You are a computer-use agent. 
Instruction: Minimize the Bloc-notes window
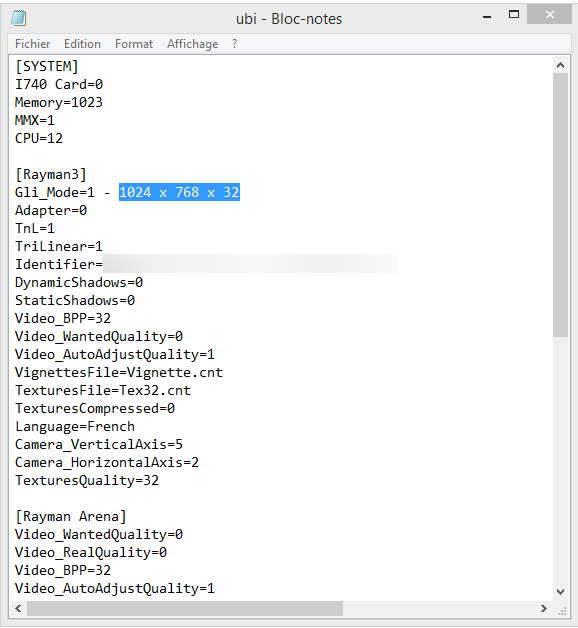coord(487,16)
